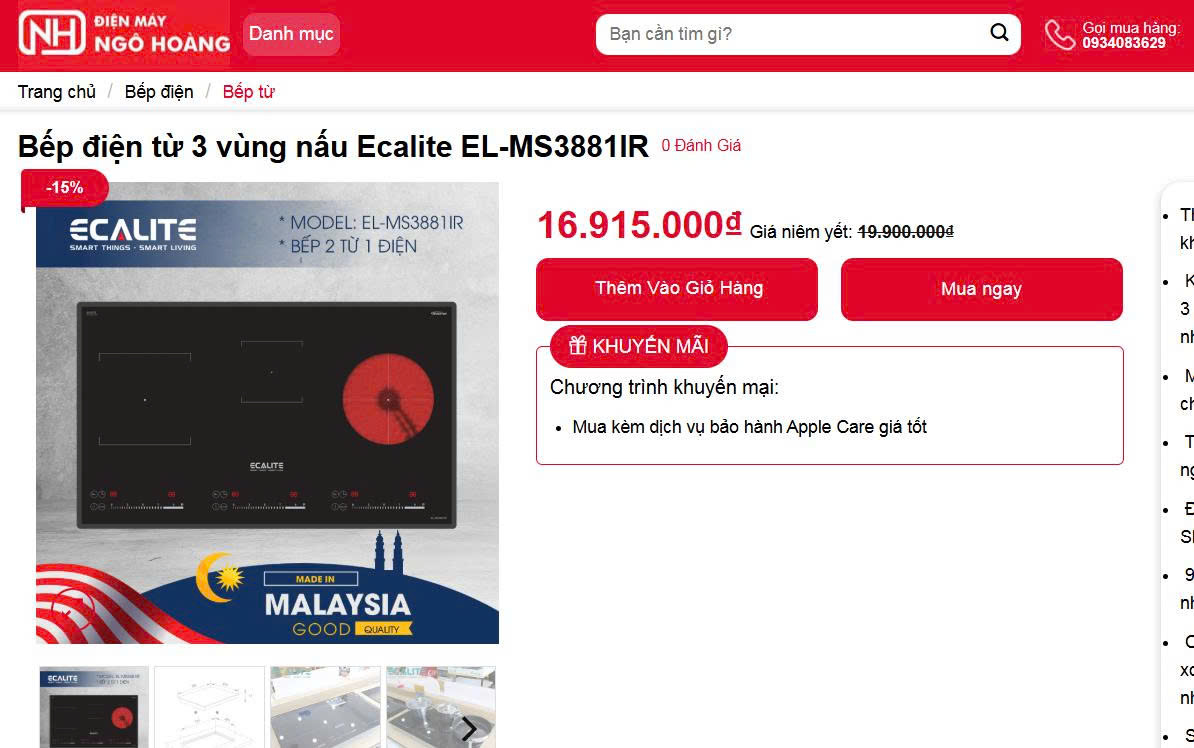The height and width of the screenshot is (748, 1194).
Task: Select first Ecalite cooktop thumbnail
Action: pos(94,707)
